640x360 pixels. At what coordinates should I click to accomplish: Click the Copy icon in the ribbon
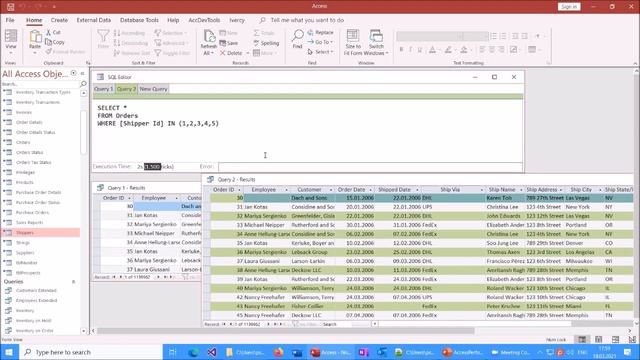point(48,42)
